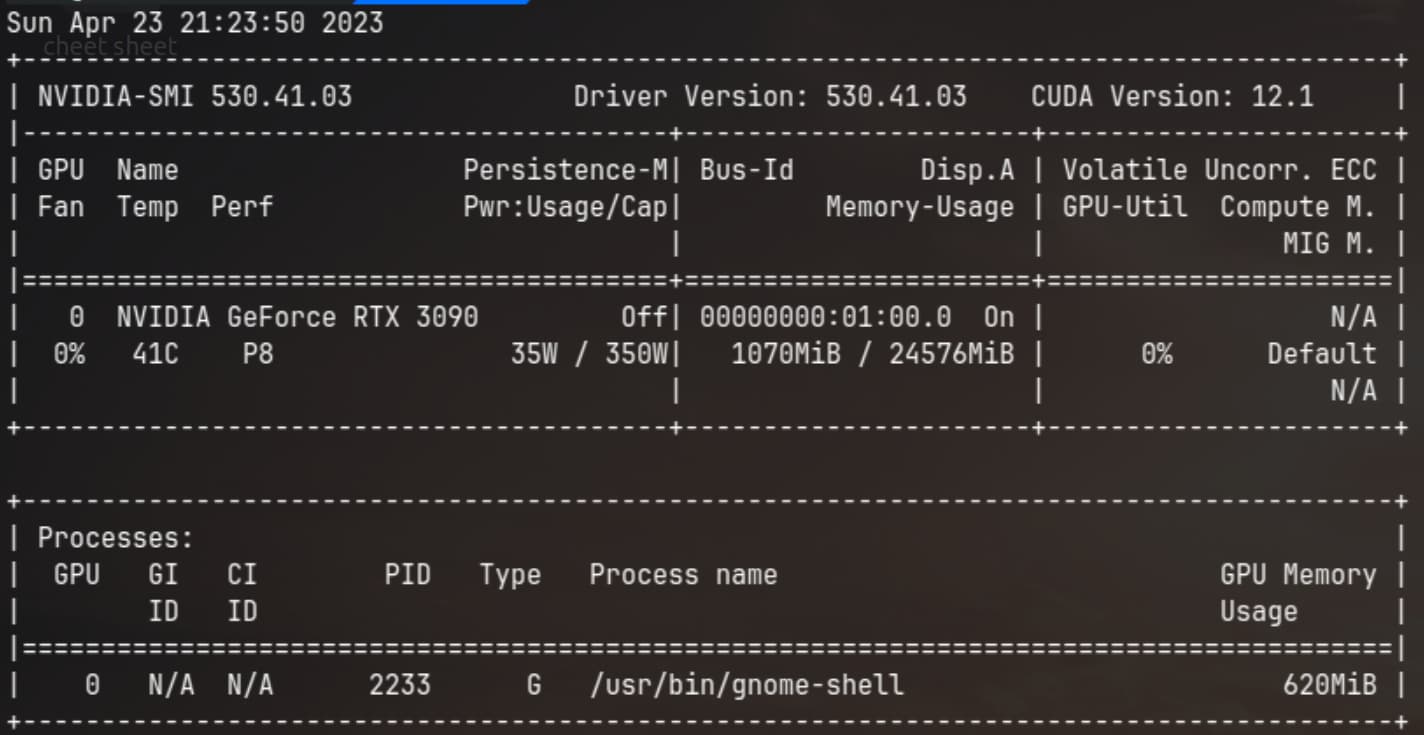The width and height of the screenshot is (1424, 735).
Task: Click the timestamp Sun Apr 23 21:23:50 2023
Action: pos(195,22)
